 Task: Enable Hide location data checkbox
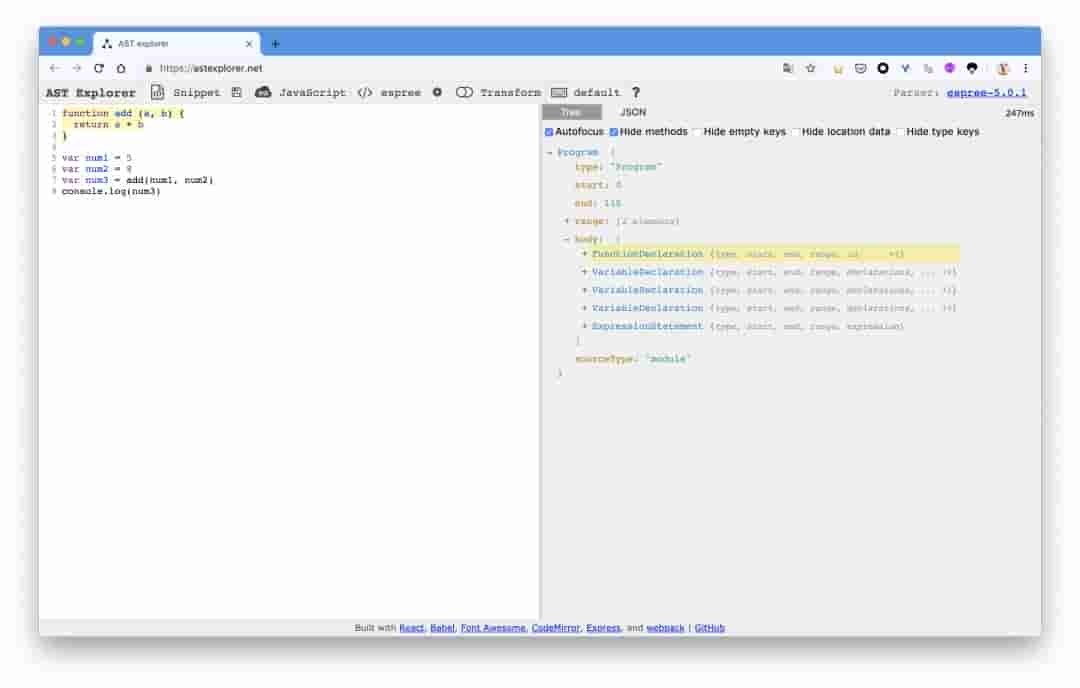click(796, 132)
